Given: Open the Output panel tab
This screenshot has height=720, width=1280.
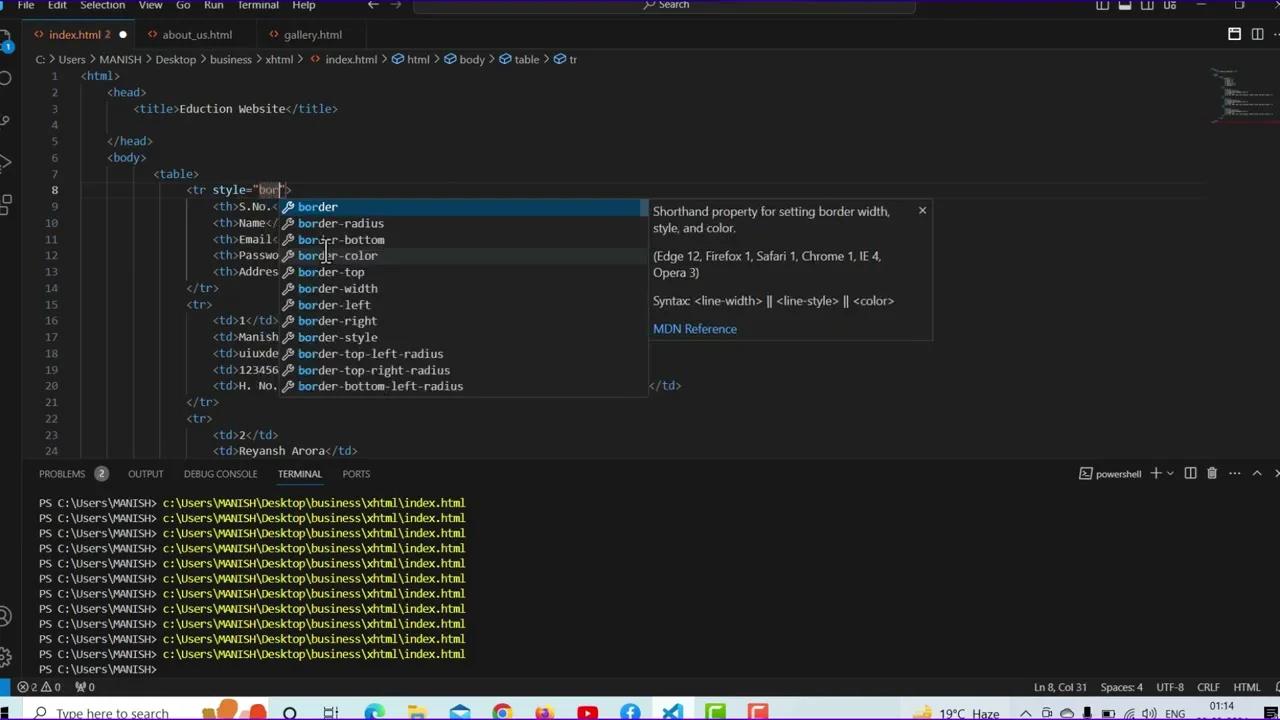Looking at the screenshot, I should coord(145,474).
